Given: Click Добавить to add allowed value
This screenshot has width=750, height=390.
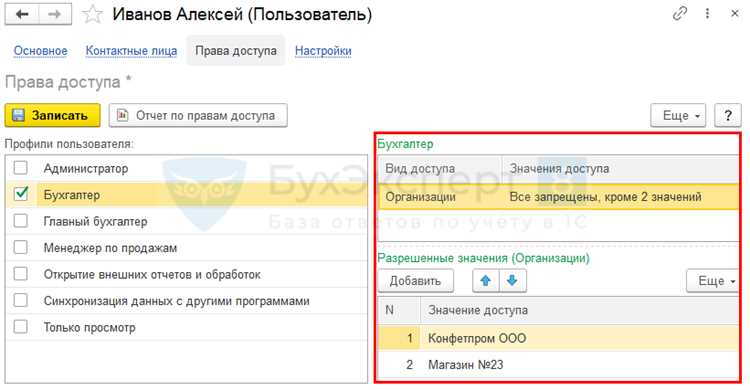Looking at the screenshot, I should (x=415, y=280).
